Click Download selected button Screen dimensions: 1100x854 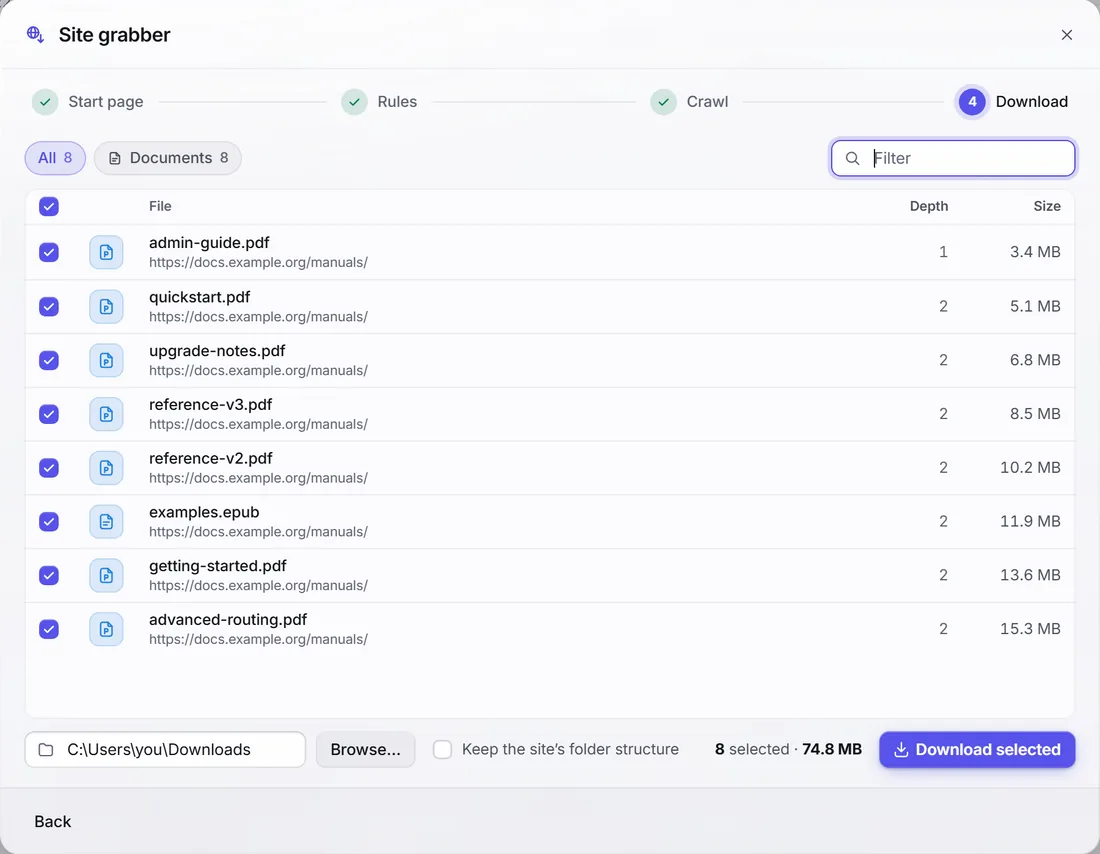pyautogui.click(x=977, y=749)
